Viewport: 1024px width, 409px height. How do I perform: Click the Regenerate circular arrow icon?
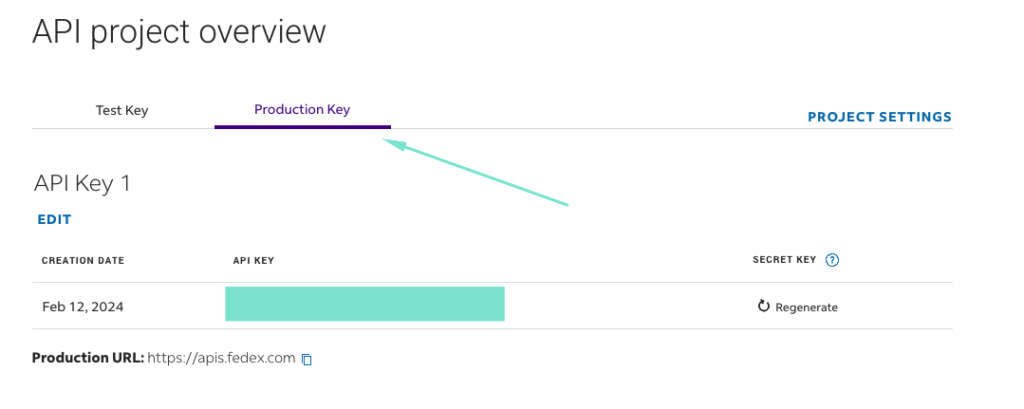click(x=763, y=306)
